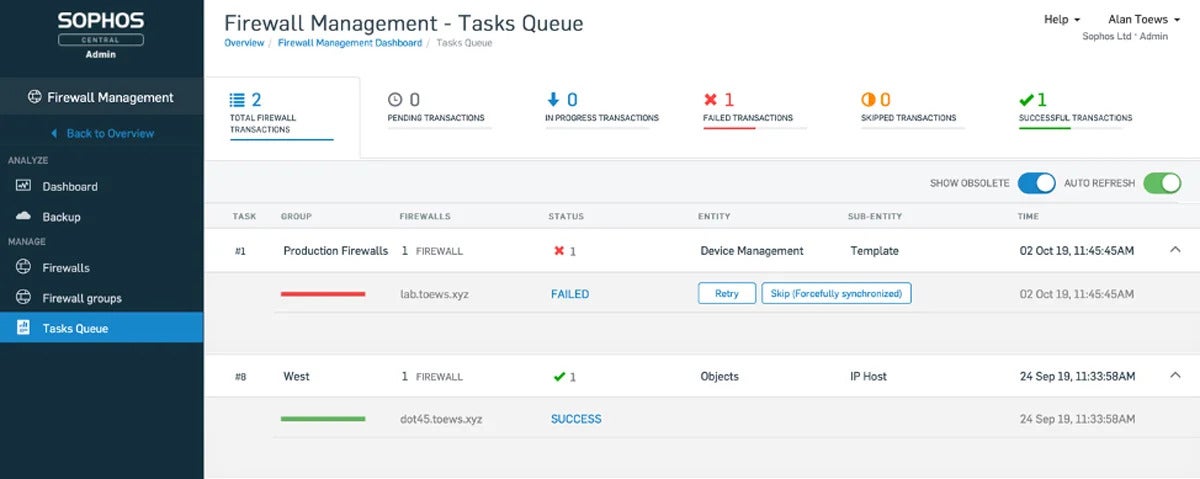Click the red X failed status icon in task #1
Screen dimensions: 1200x479
coord(559,251)
